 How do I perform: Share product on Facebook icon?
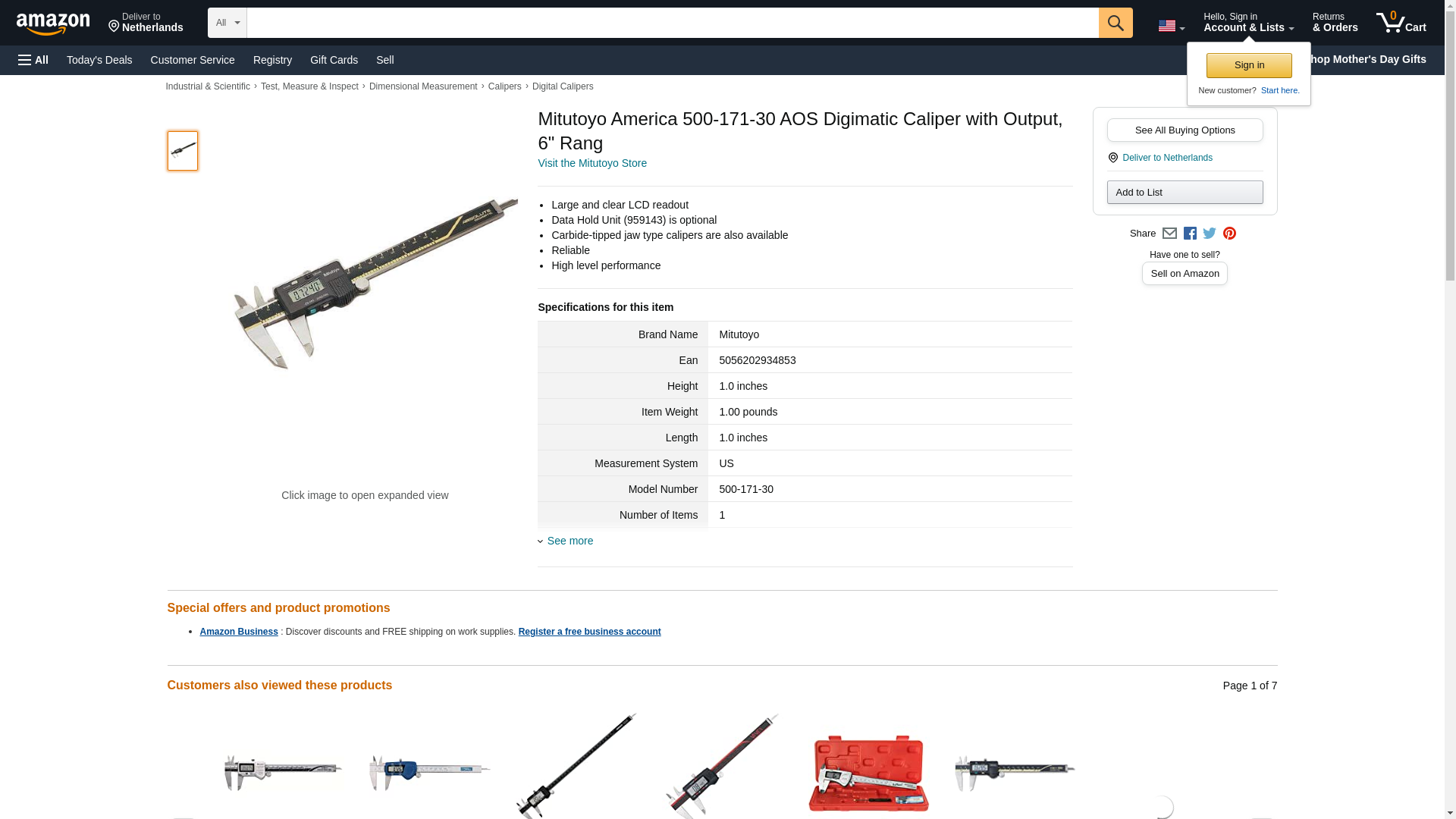[1190, 234]
